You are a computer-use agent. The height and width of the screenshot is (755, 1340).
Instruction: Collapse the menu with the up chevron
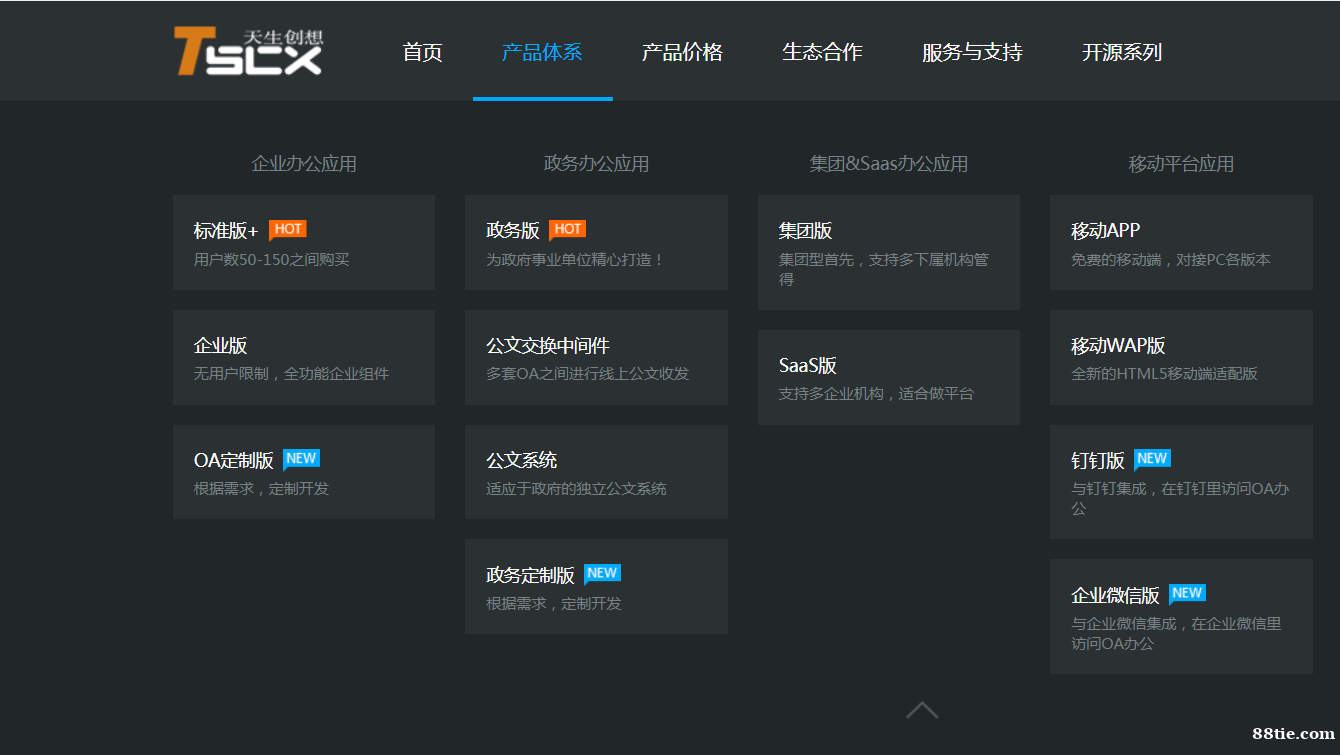[x=922, y=709]
